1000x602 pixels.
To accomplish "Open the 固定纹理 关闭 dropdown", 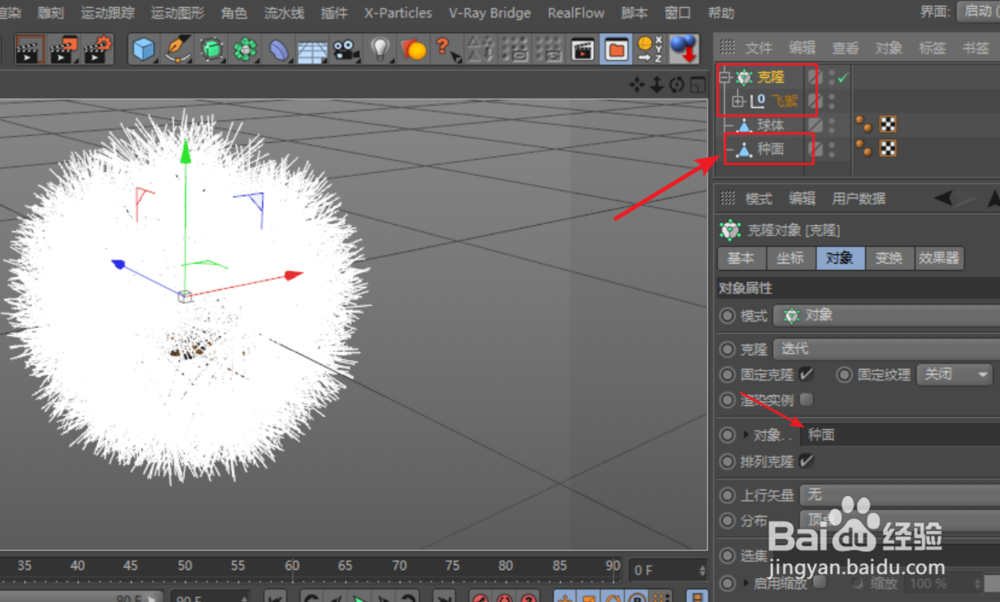I will click(x=953, y=374).
